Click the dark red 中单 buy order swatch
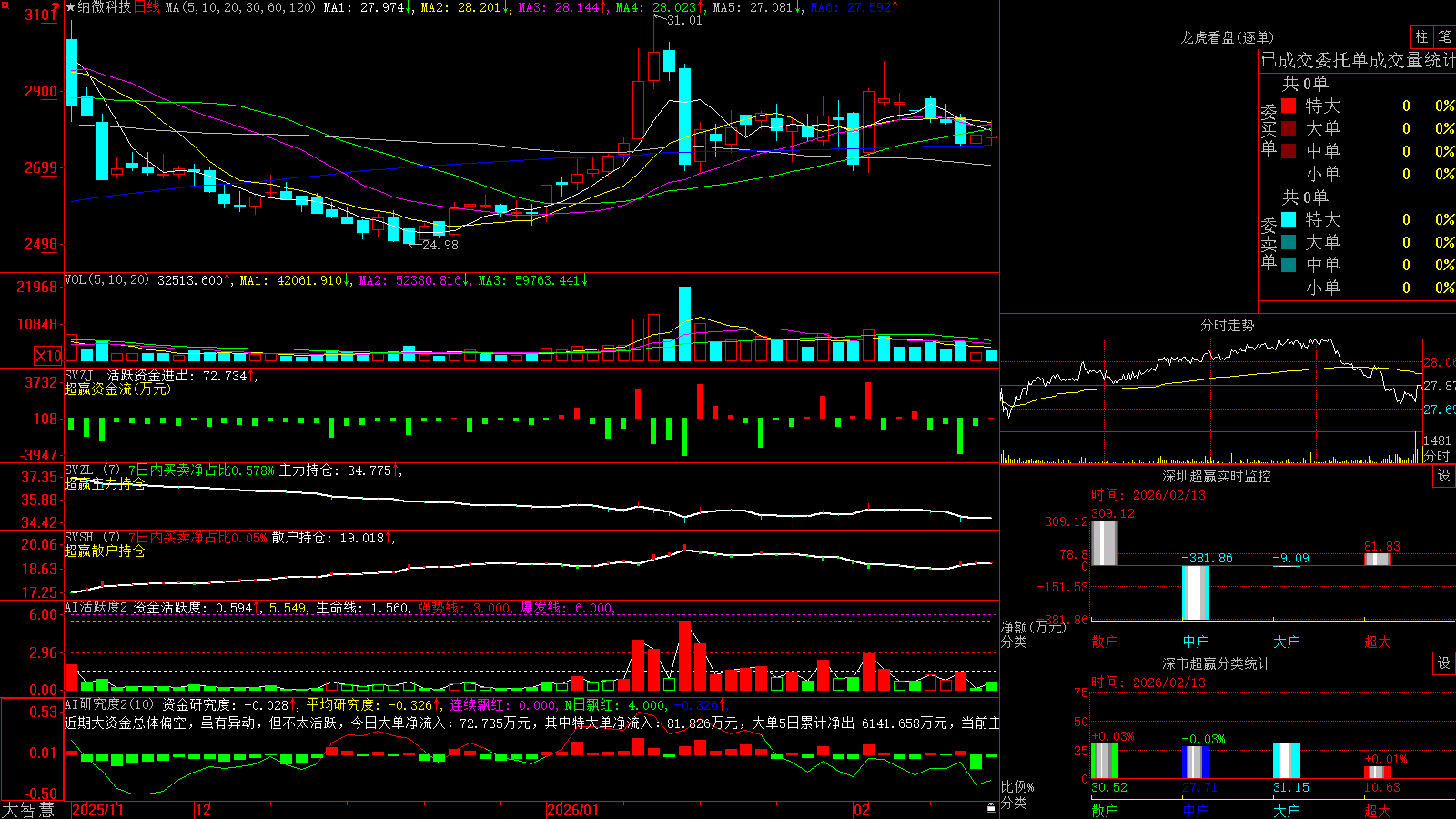Viewport: 1456px width, 819px height. pyautogui.click(x=1289, y=151)
